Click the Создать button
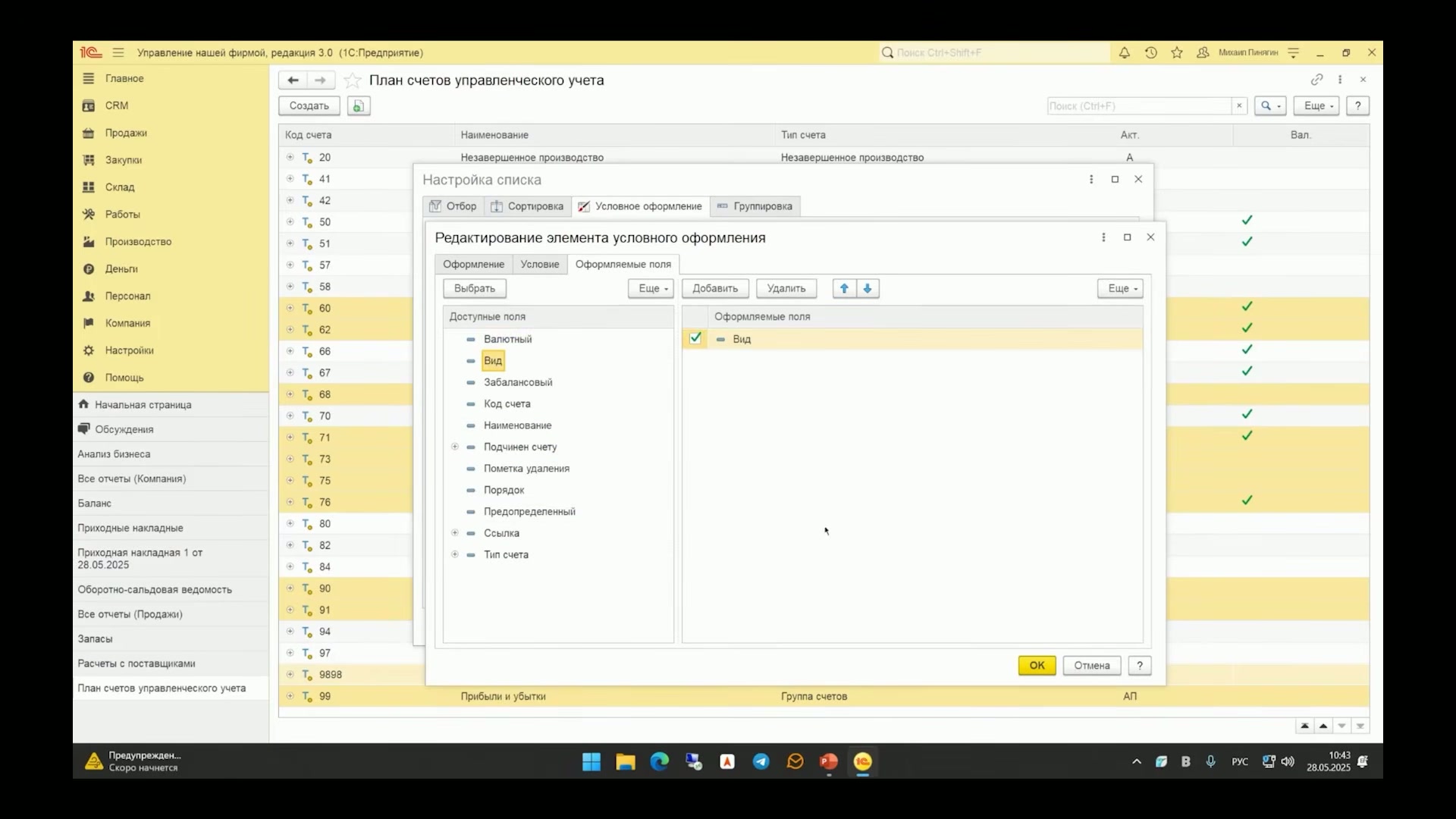The image size is (1456, 819). (x=309, y=106)
